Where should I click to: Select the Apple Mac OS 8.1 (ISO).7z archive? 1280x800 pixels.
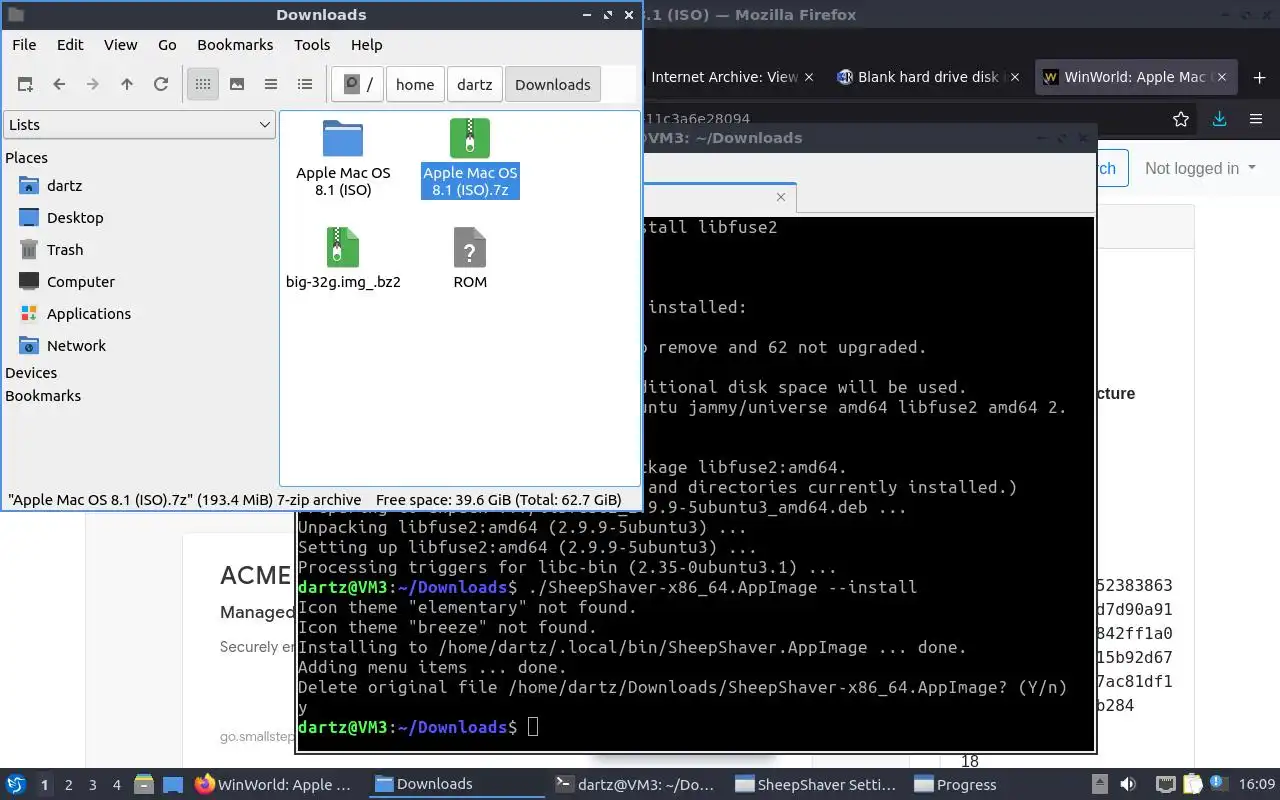[x=470, y=158]
